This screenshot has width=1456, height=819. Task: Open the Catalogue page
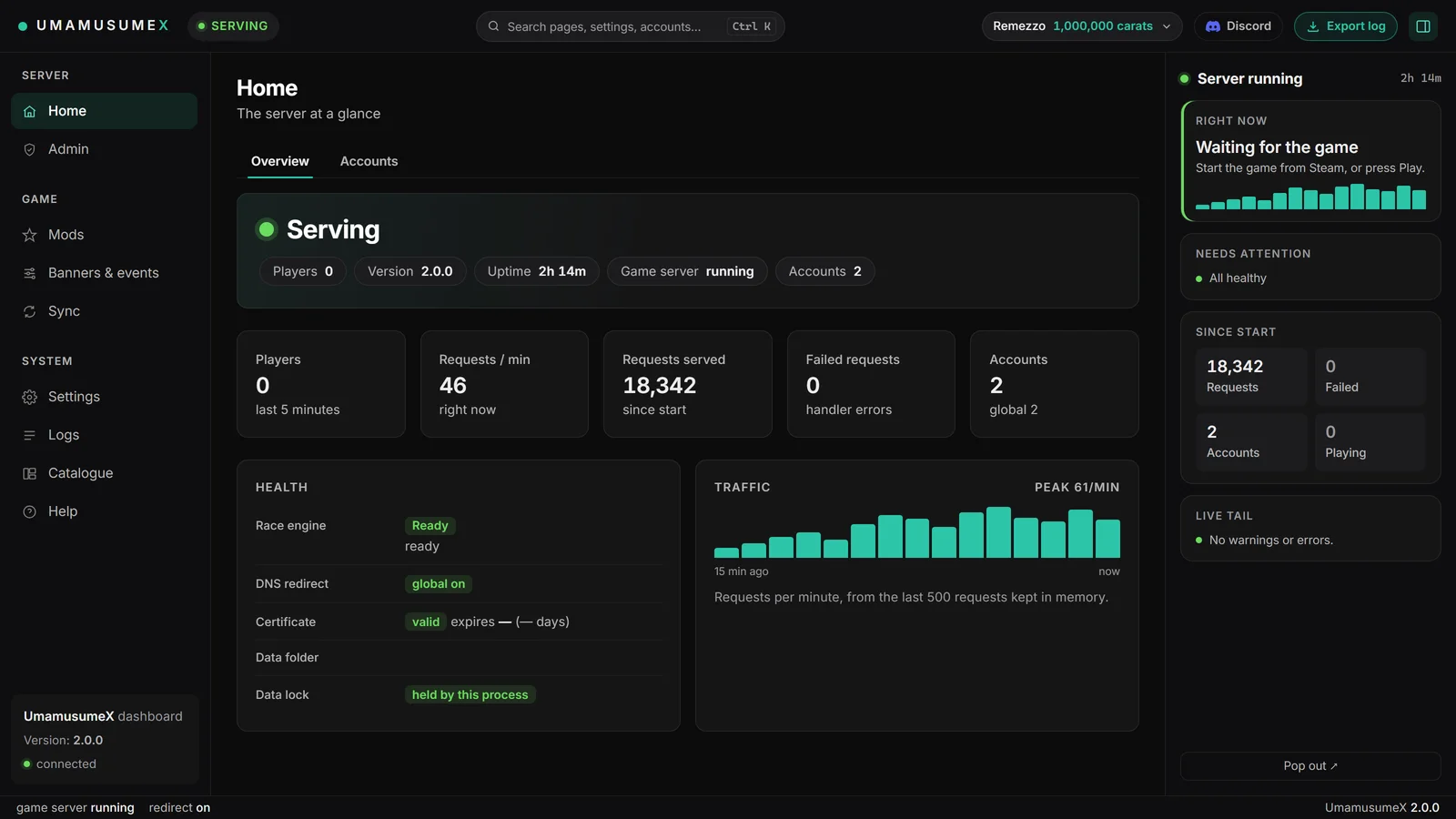pos(104,473)
